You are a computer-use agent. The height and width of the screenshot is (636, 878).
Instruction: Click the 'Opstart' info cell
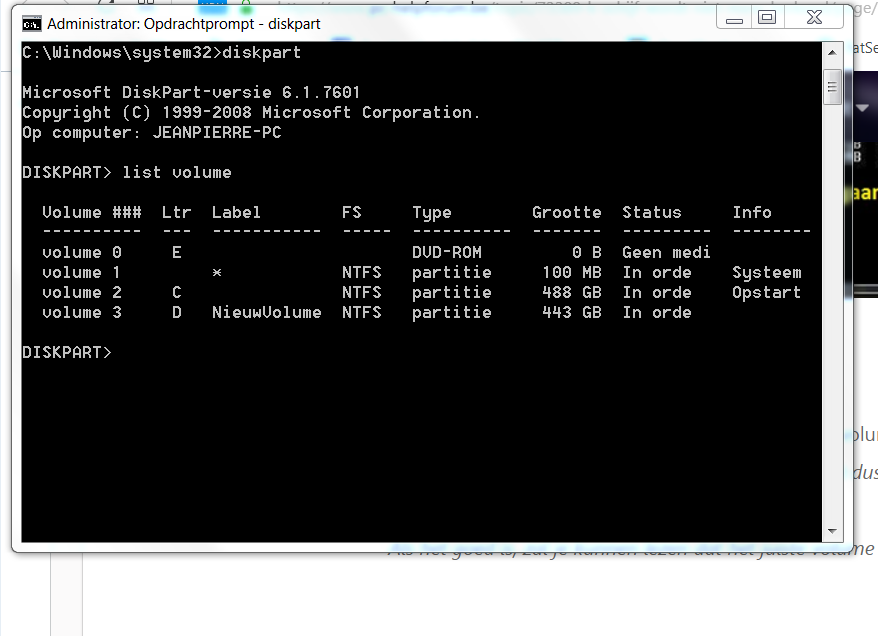click(767, 293)
